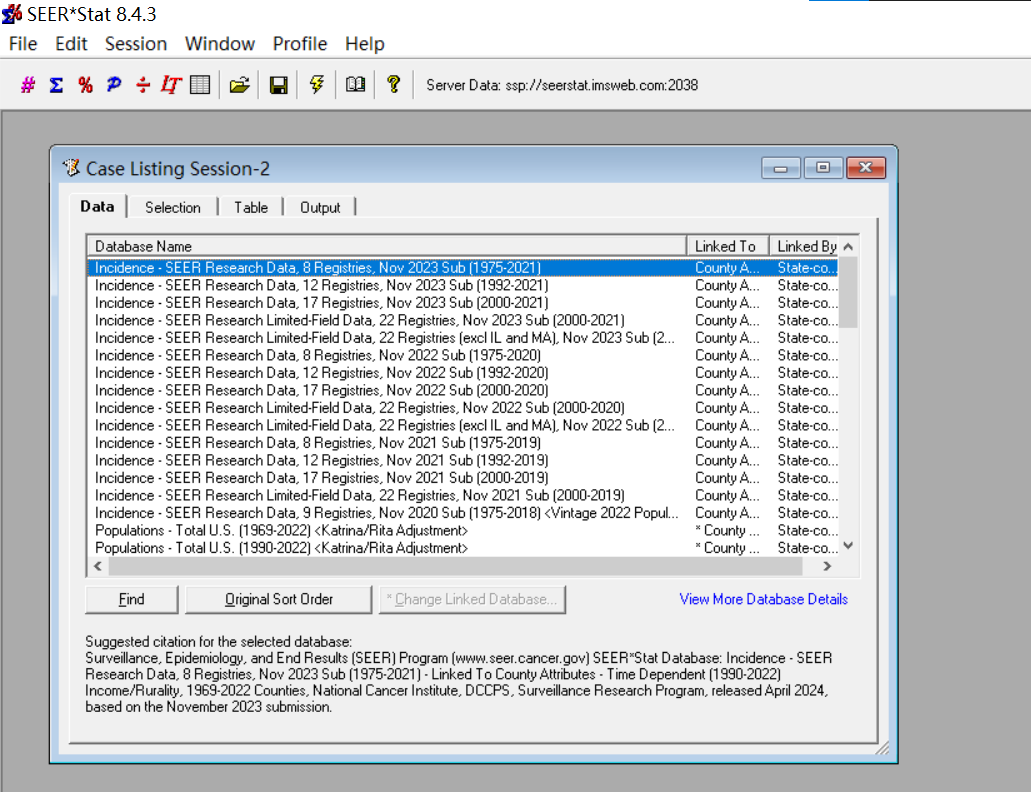Screen dimensions: 1031x792
Task: Click the Execute lightning bolt icon
Action: [x=317, y=85]
